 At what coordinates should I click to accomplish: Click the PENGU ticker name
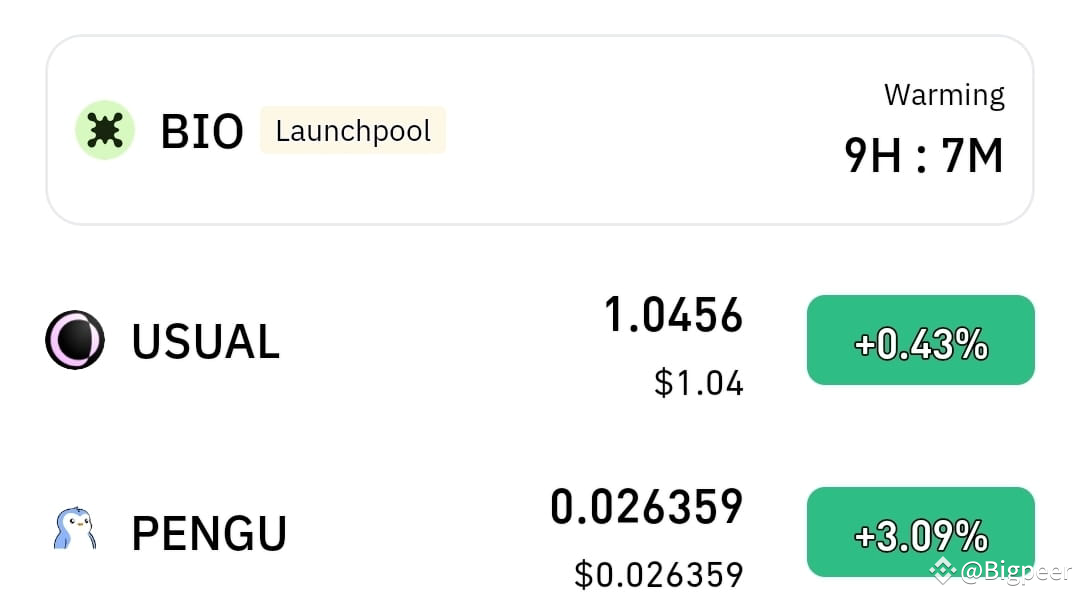tap(208, 532)
